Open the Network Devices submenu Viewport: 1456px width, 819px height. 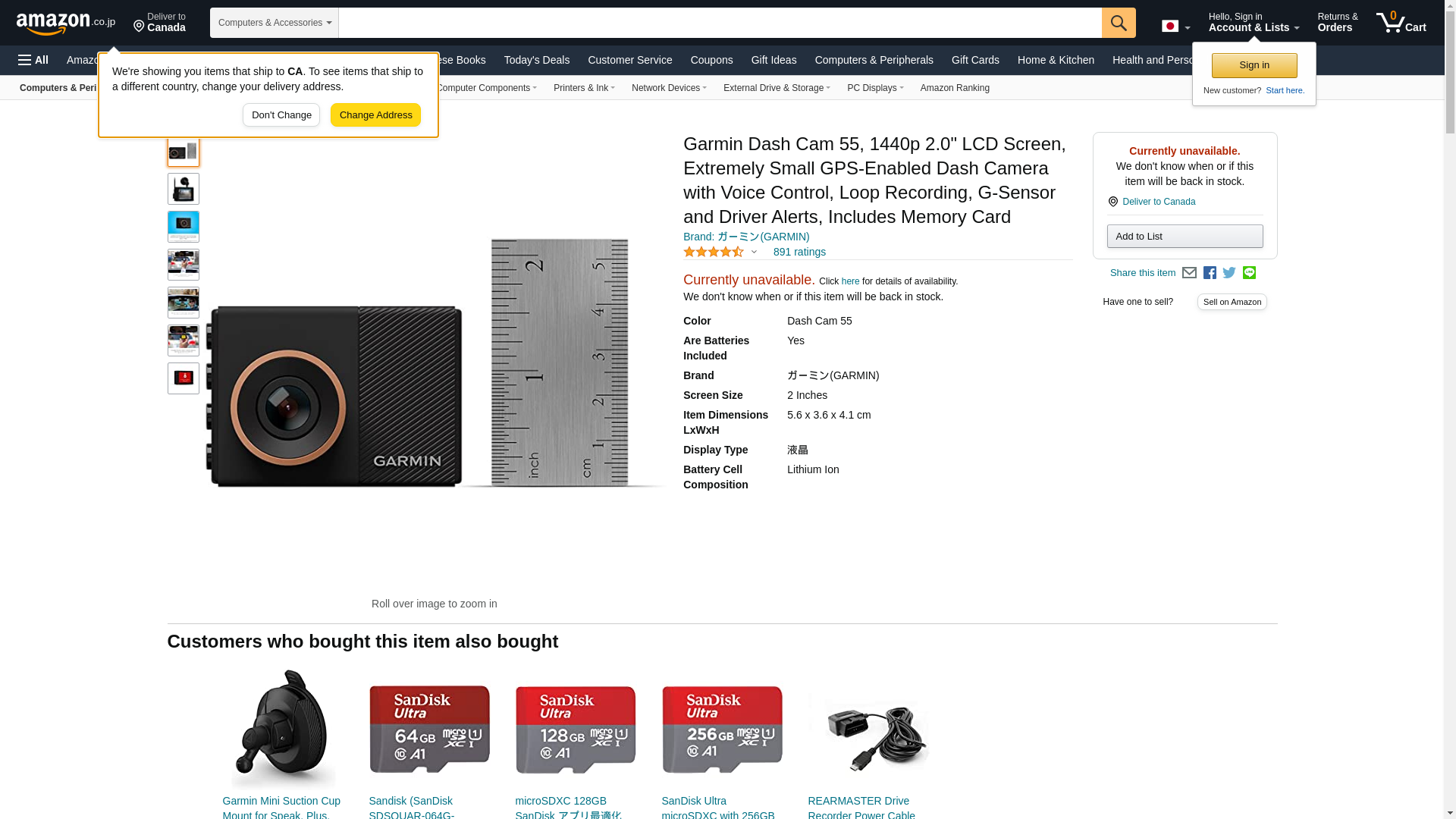(x=669, y=88)
